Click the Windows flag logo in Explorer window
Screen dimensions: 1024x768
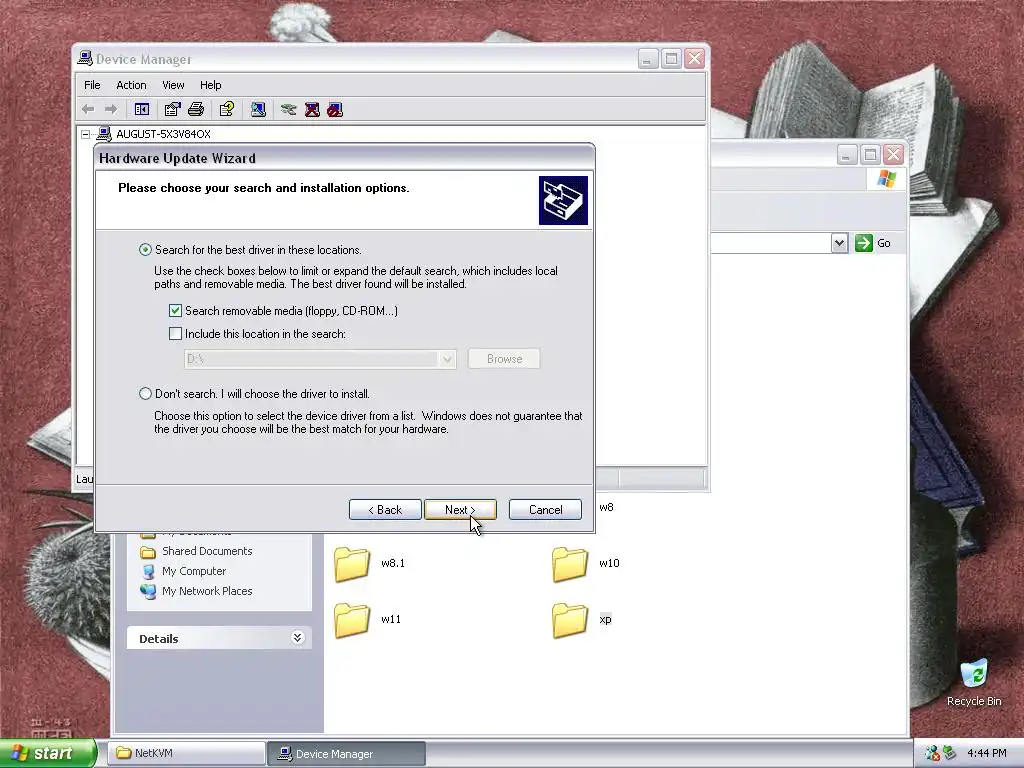click(886, 178)
